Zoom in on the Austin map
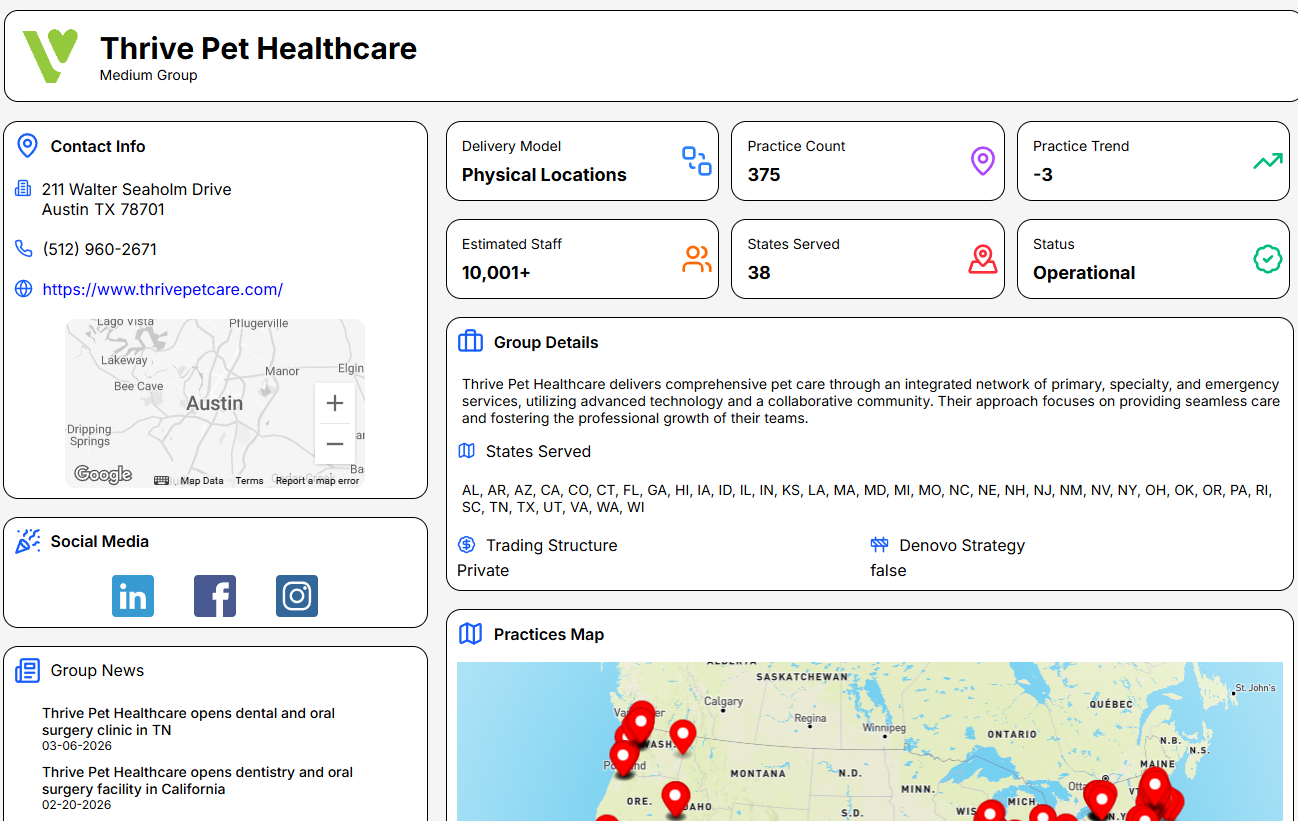This screenshot has width=1298, height=821. [334, 403]
